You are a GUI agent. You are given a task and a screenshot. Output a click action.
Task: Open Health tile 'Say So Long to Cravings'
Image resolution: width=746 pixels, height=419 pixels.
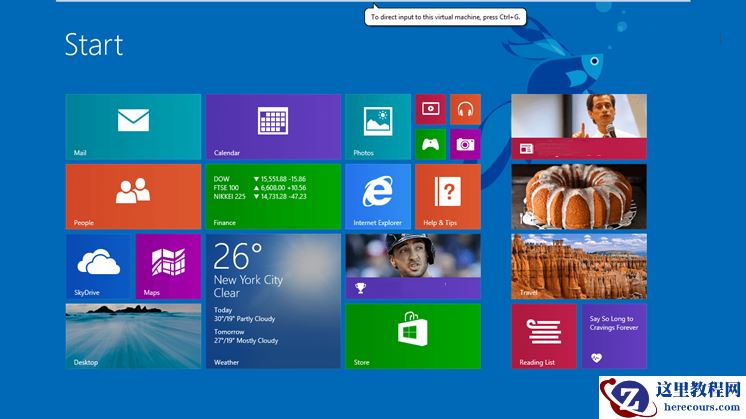click(x=614, y=336)
